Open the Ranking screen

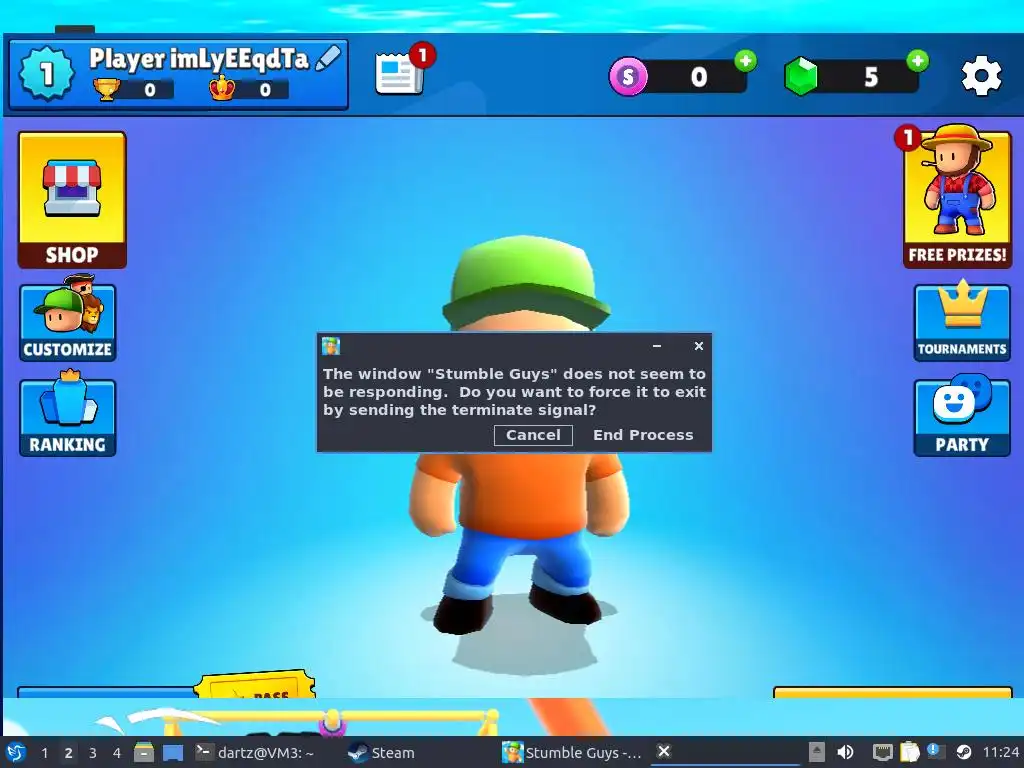[68, 415]
